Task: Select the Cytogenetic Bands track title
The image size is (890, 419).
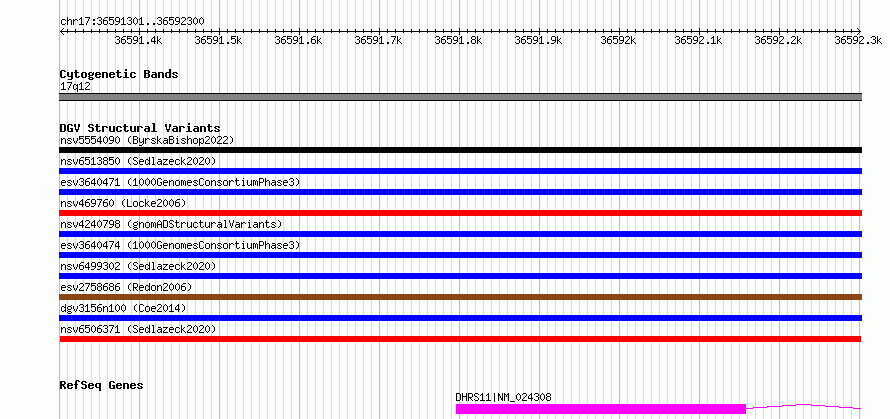Action: 119,74
